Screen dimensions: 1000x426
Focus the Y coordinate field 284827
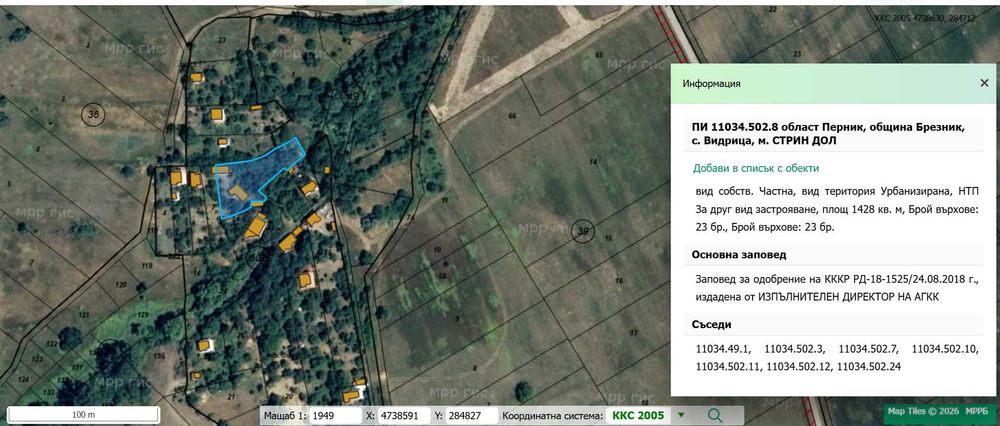pyautogui.click(x=470, y=416)
